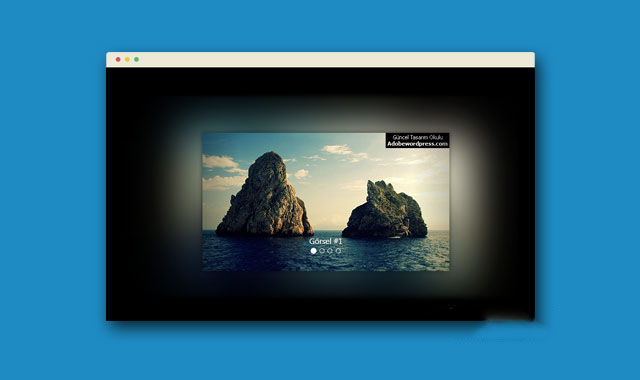Click the green maximize dot

point(137,59)
